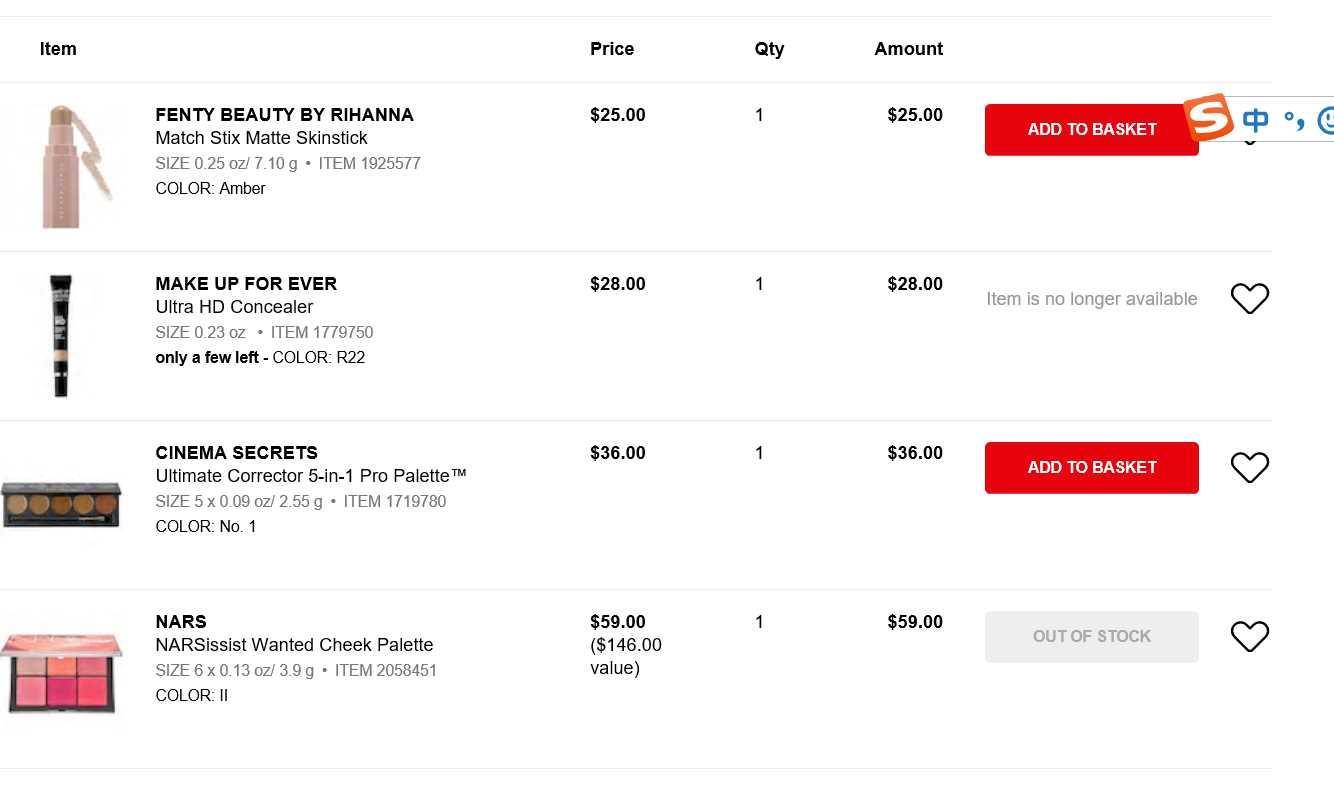Click the heart icon for NARSissist Cheek Palette
This screenshot has height=789, width=1334.
[x=1249, y=636]
